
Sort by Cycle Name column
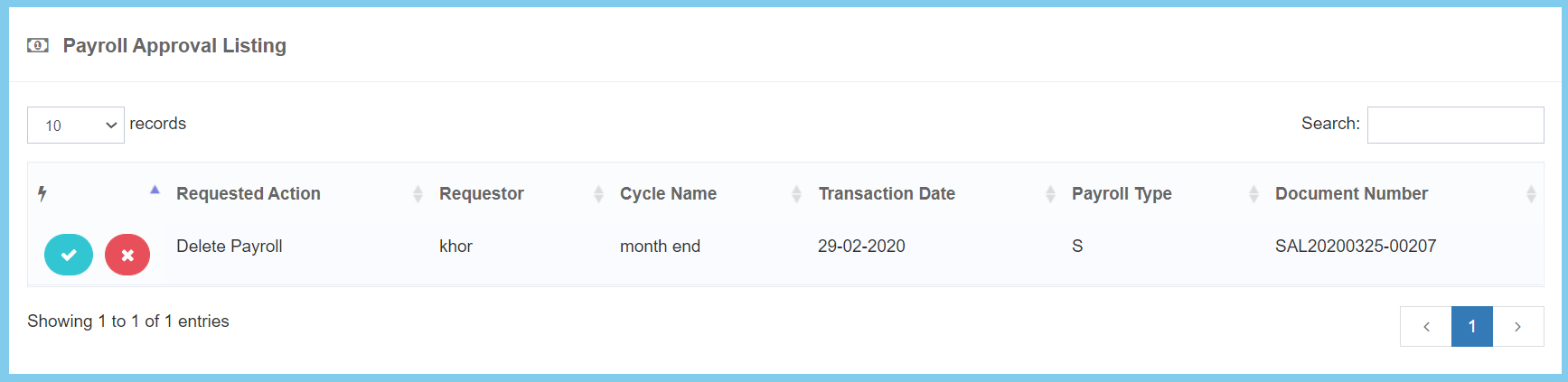point(668,193)
